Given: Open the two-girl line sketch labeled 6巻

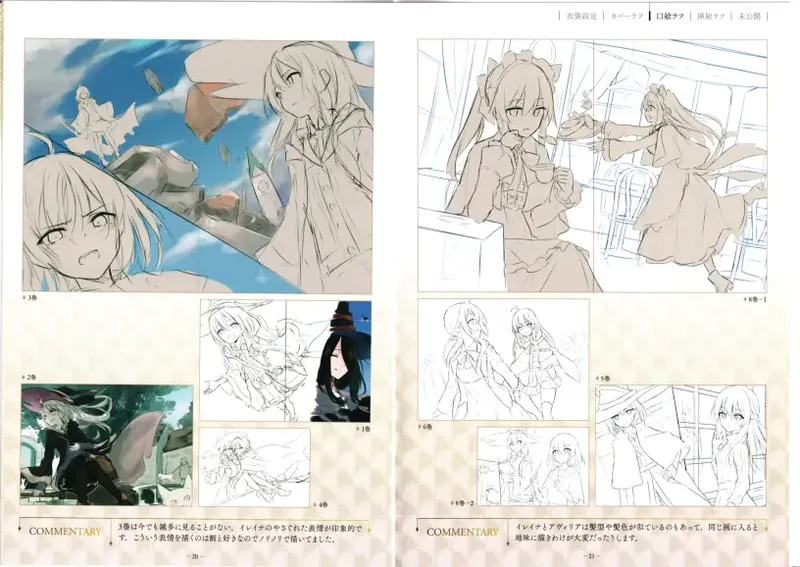Looking at the screenshot, I should 504,360.
